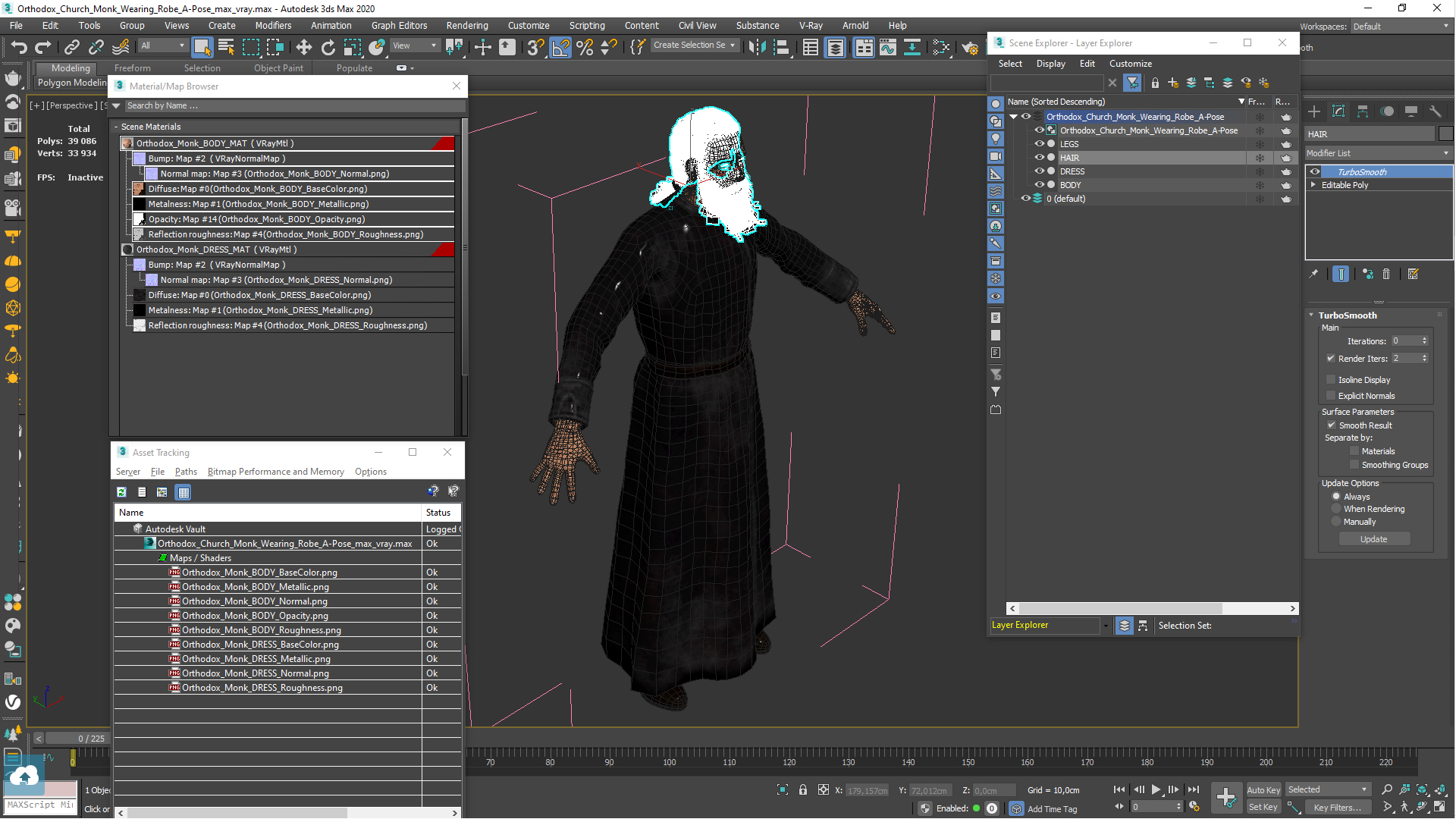1456x819 pixels.
Task: Open the All selection filter dropdown
Action: pos(162,45)
